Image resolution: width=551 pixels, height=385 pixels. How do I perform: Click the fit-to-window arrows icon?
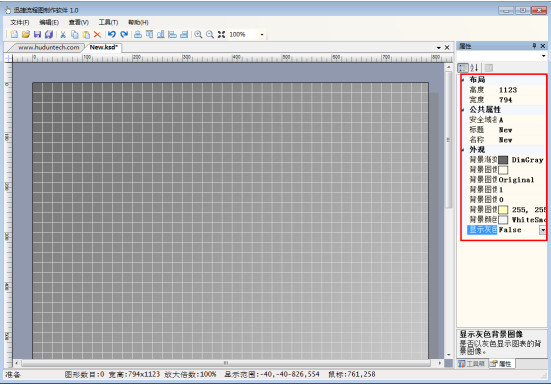point(221,34)
